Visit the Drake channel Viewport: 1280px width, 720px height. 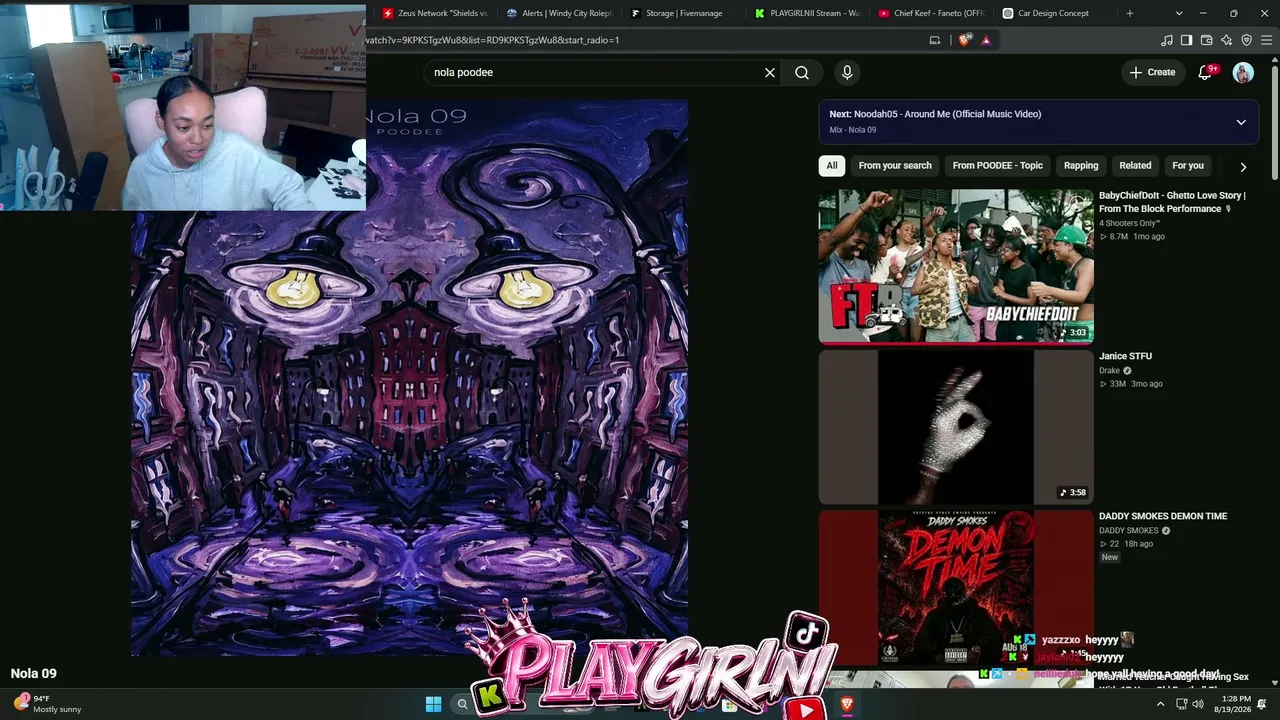point(1109,371)
